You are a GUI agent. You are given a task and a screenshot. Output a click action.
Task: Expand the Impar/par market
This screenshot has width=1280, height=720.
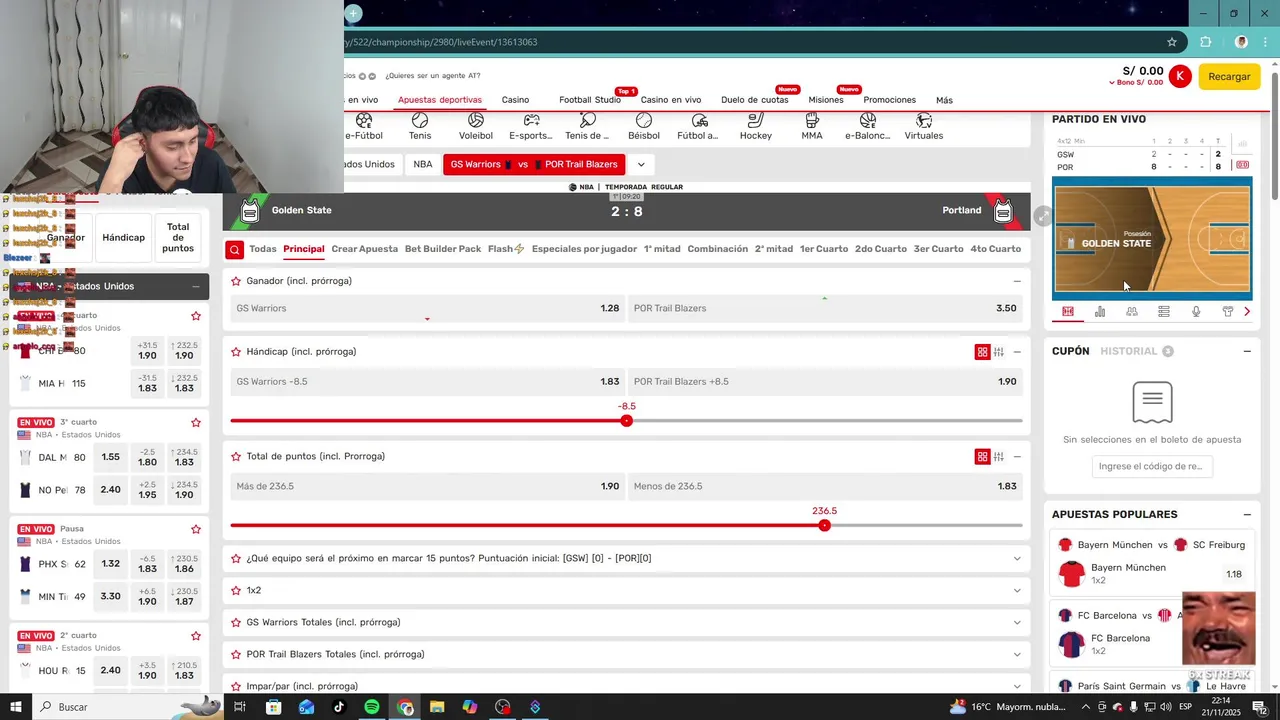pyautogui.click(x=1017, y=686)
